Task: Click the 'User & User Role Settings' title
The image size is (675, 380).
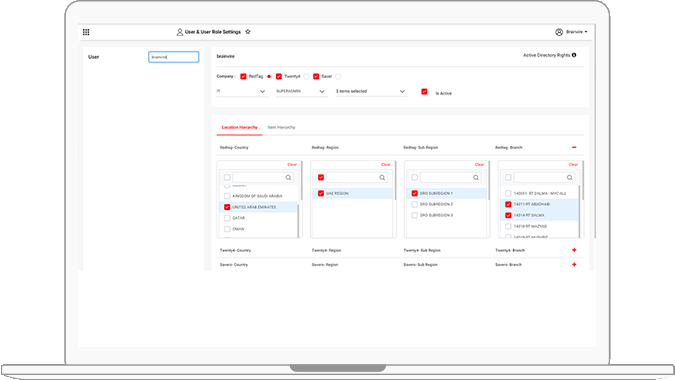Action: [213, 32]
